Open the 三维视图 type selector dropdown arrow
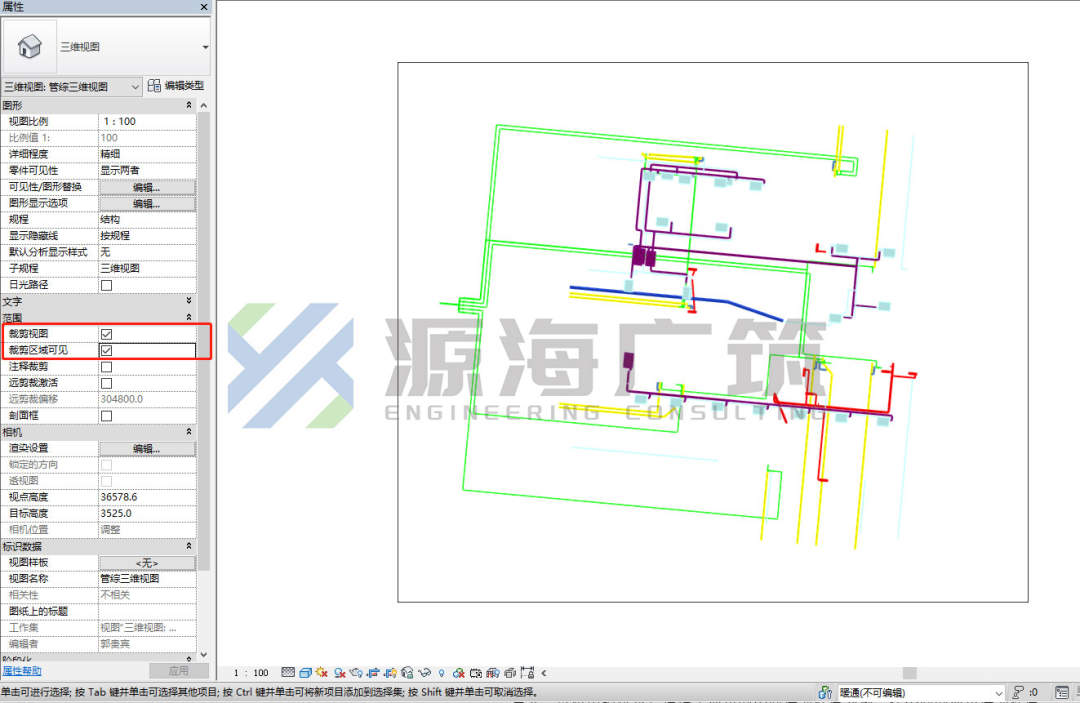 coord(205,48)
